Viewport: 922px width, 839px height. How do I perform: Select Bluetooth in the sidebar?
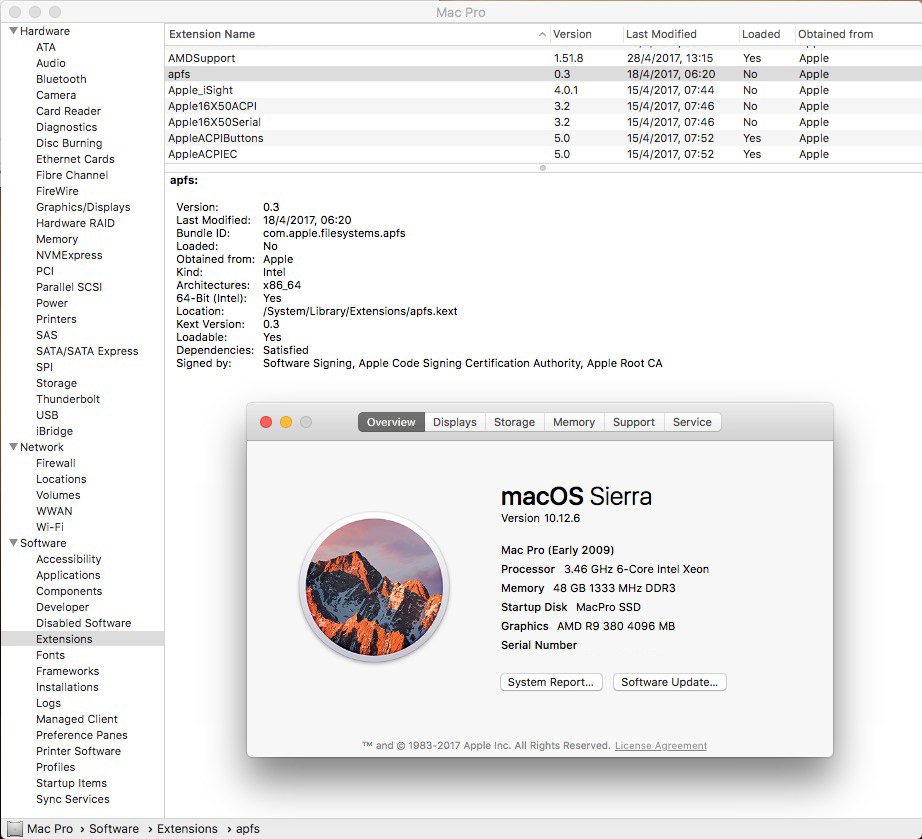[x=61, y=79]
